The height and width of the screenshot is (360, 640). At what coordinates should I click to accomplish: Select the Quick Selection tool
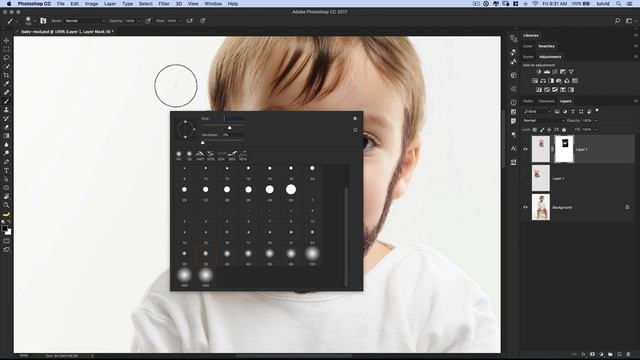(x=6, y=66)
